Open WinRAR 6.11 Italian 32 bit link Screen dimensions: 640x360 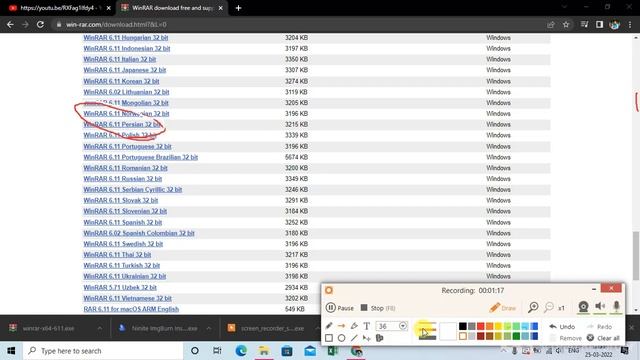coord(120,59)
